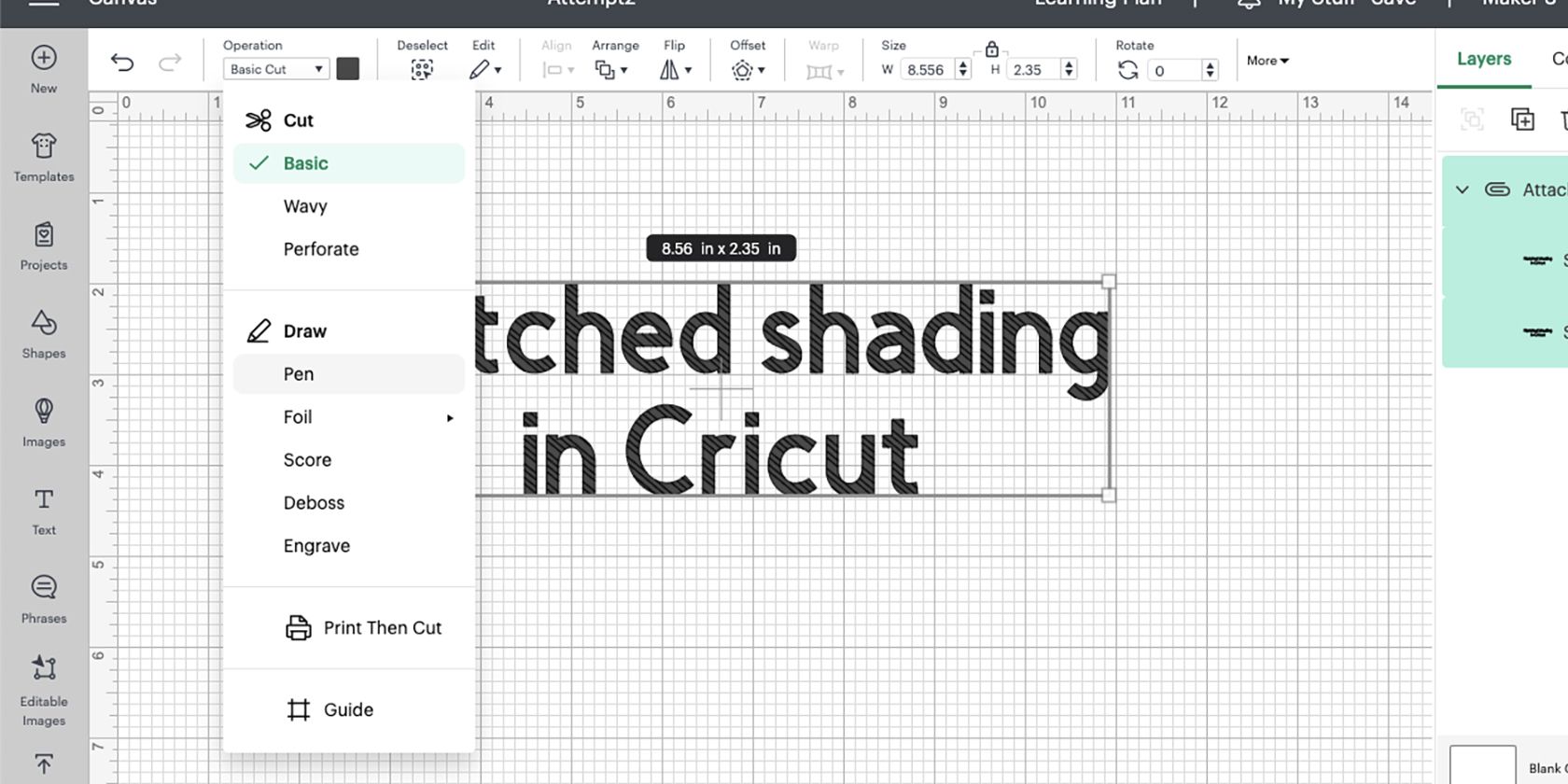Open the More toolbar dropdown
The width and height of the screenshot is (1568, 784).
(x=1267, y=61)
